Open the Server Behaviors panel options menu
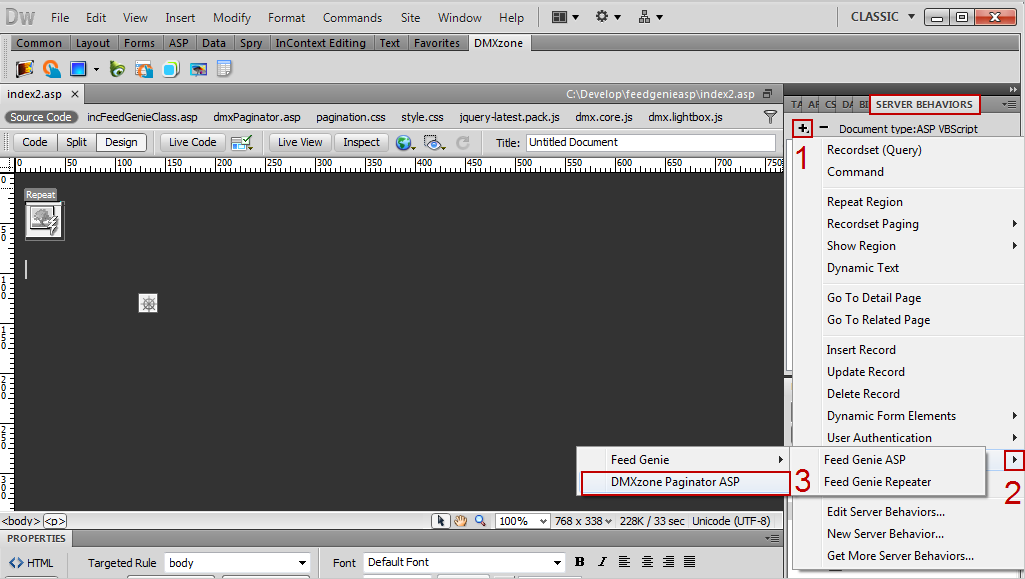 point(1009,105)
